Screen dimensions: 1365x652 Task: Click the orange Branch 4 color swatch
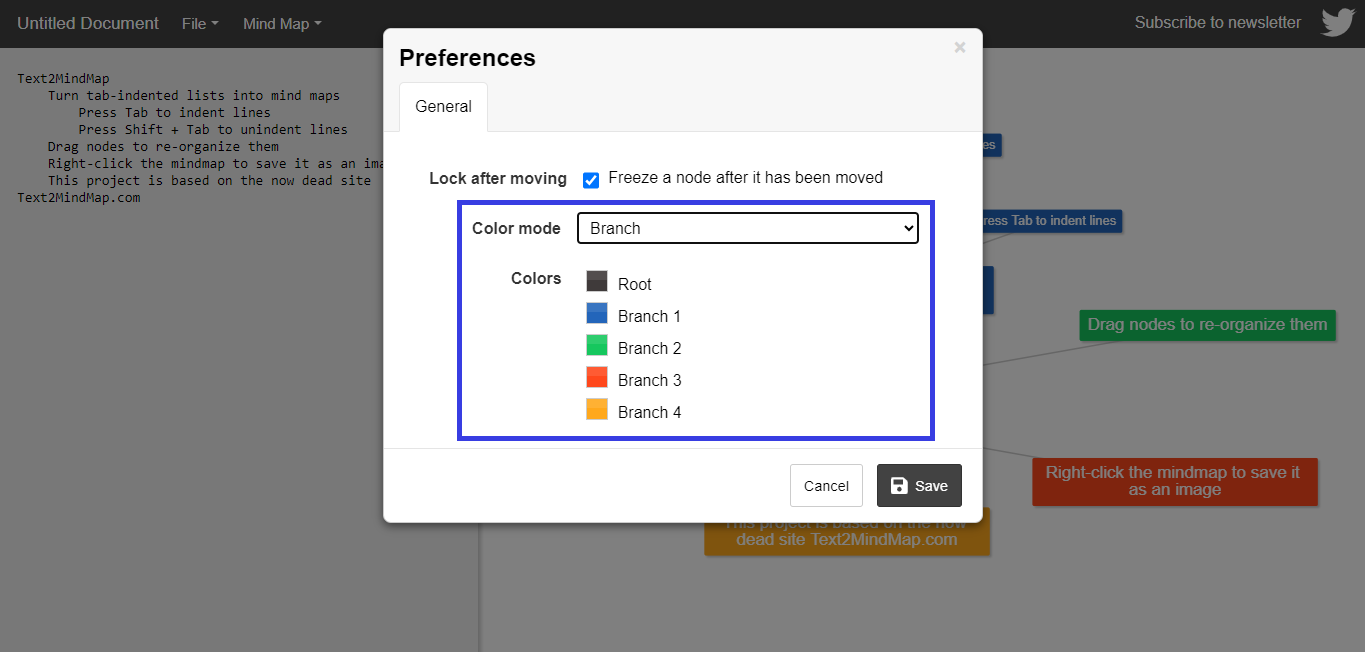[596, 409]
